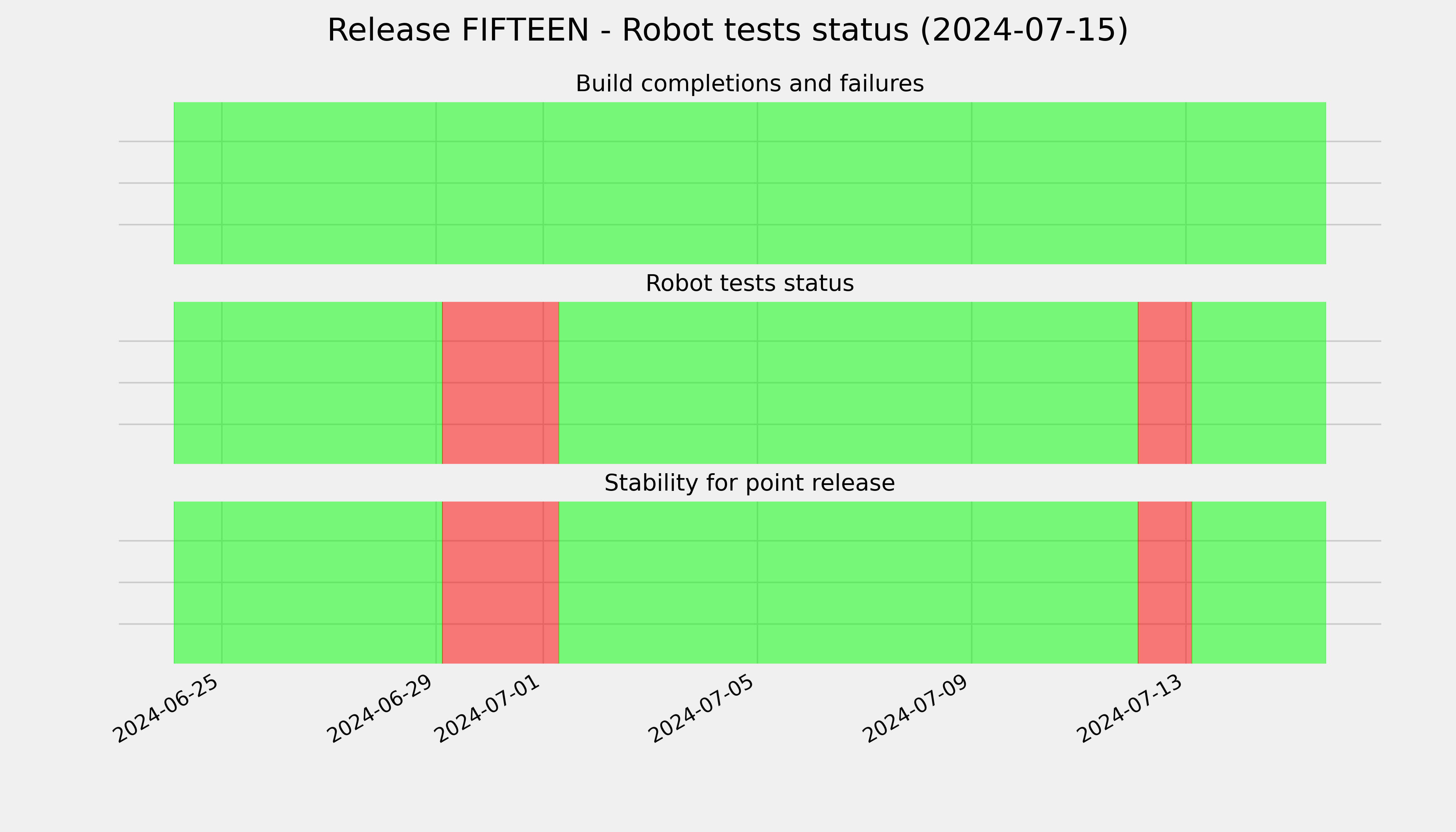Click green region between red bands in Robot tests

848,383
